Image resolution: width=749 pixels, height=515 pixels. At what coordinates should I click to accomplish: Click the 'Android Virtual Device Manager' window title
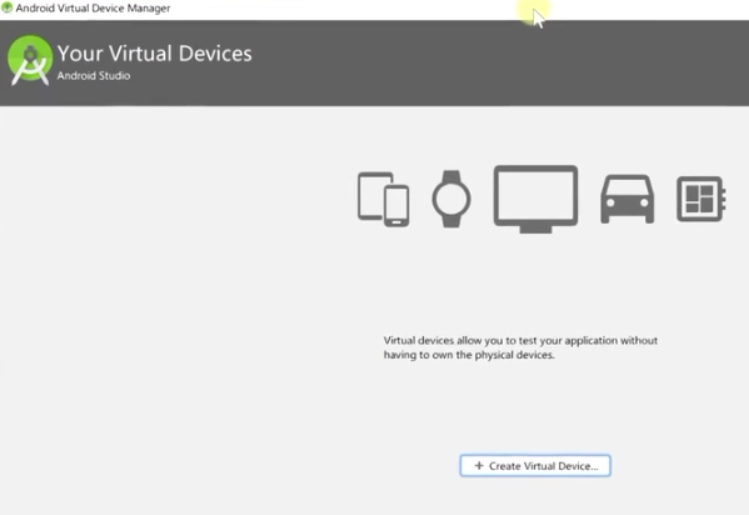click(x=93, y=8)
